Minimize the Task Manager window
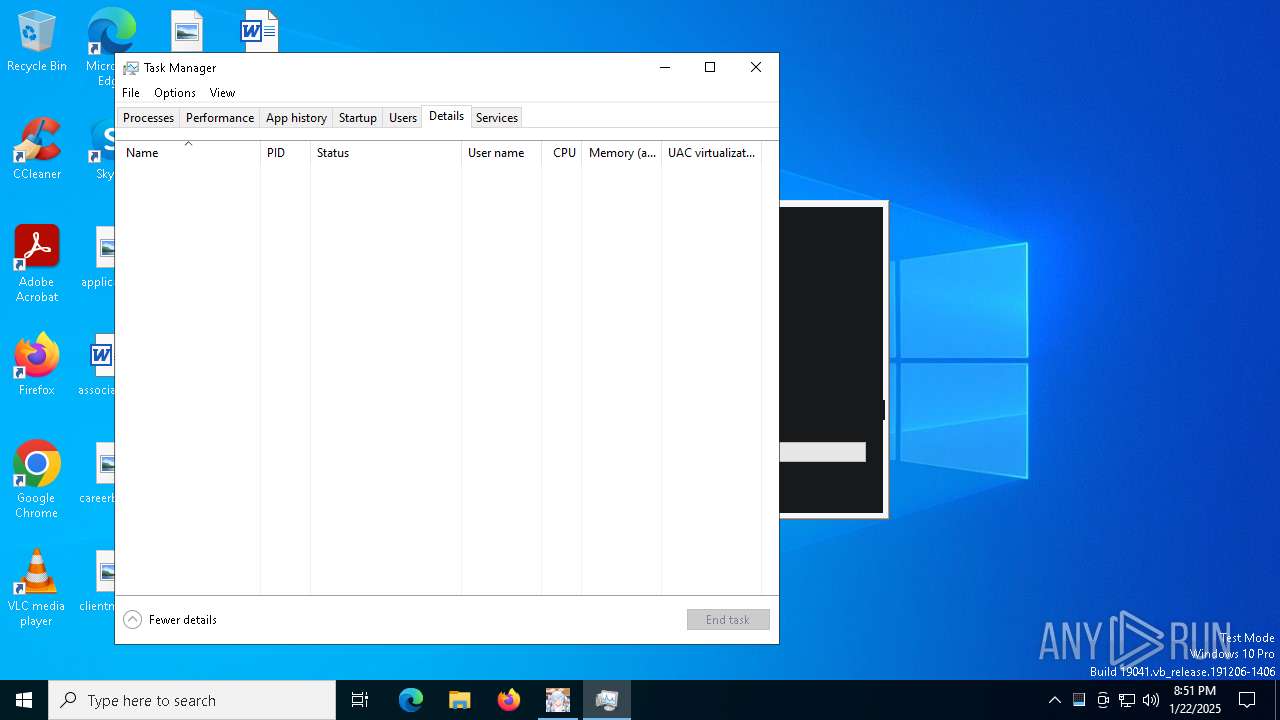 point(664,67)
